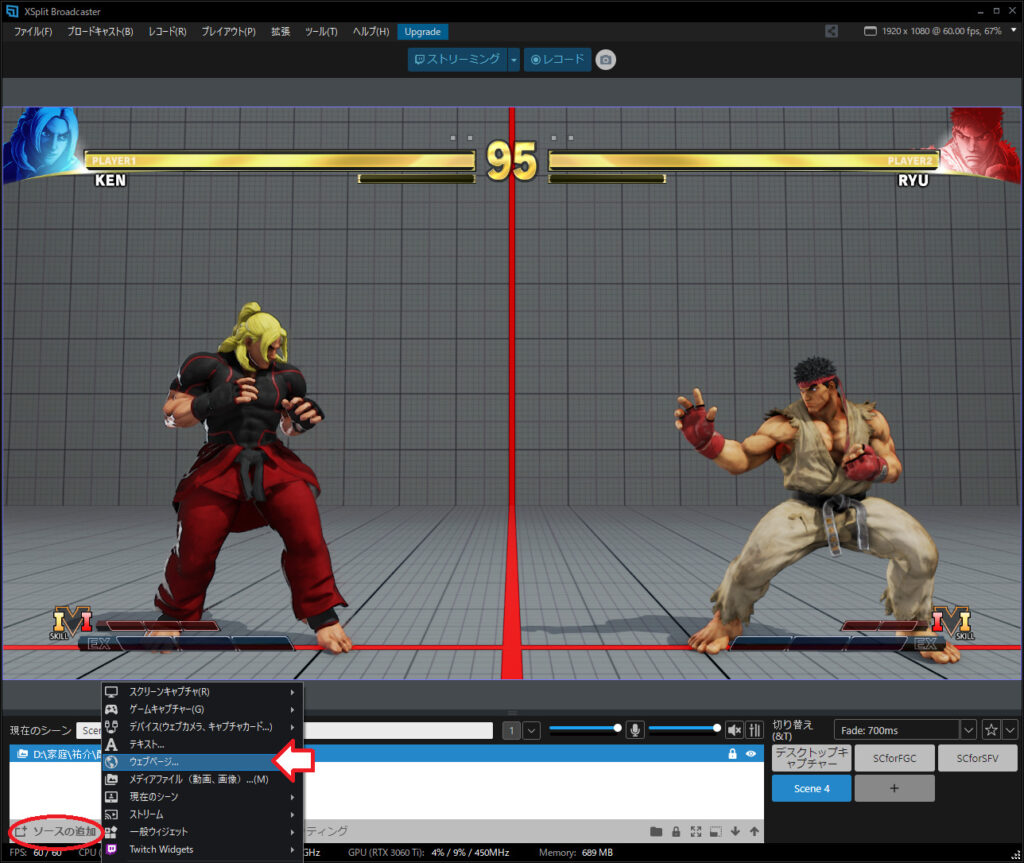This screenshot has height=863, width=1024.
Task: Click the microphone icon
Action: click(x=635, y=729)
